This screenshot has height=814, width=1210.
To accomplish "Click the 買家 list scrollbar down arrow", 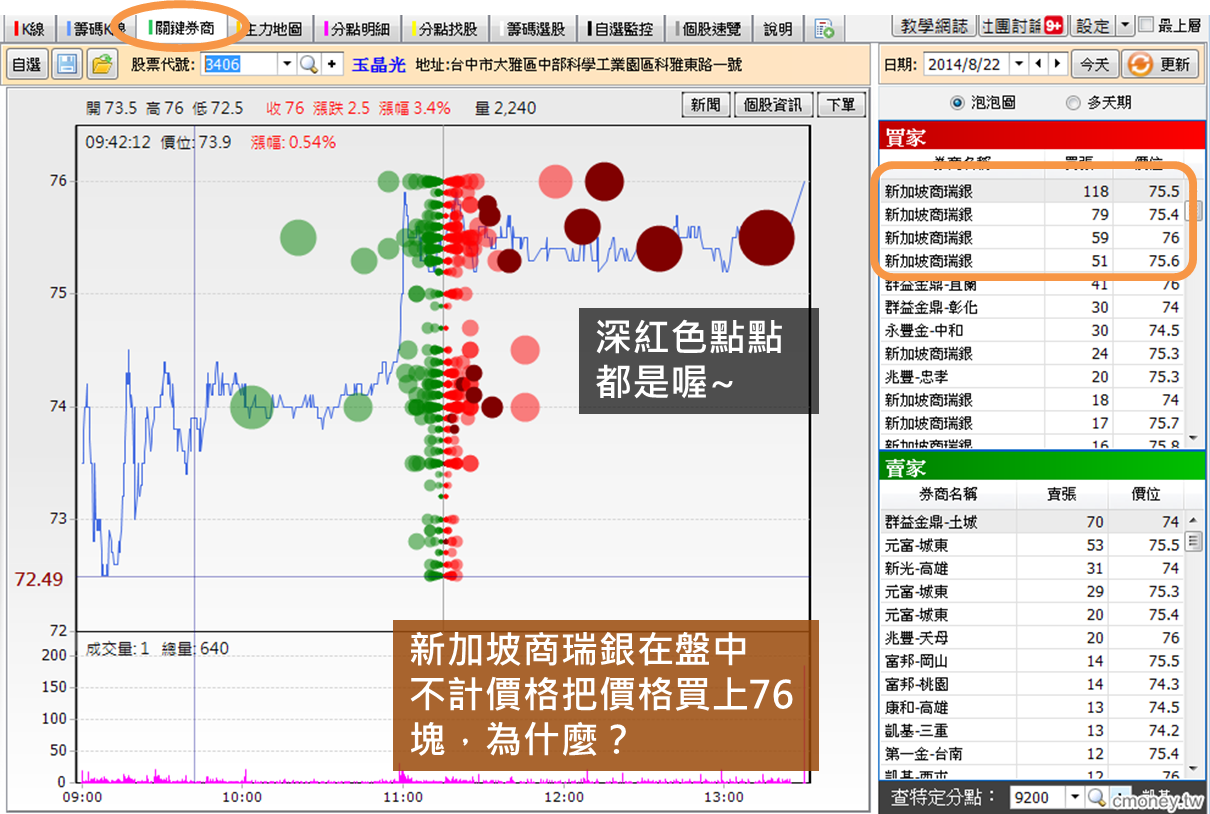I will pyautogui.click(x=1192, y=438).
